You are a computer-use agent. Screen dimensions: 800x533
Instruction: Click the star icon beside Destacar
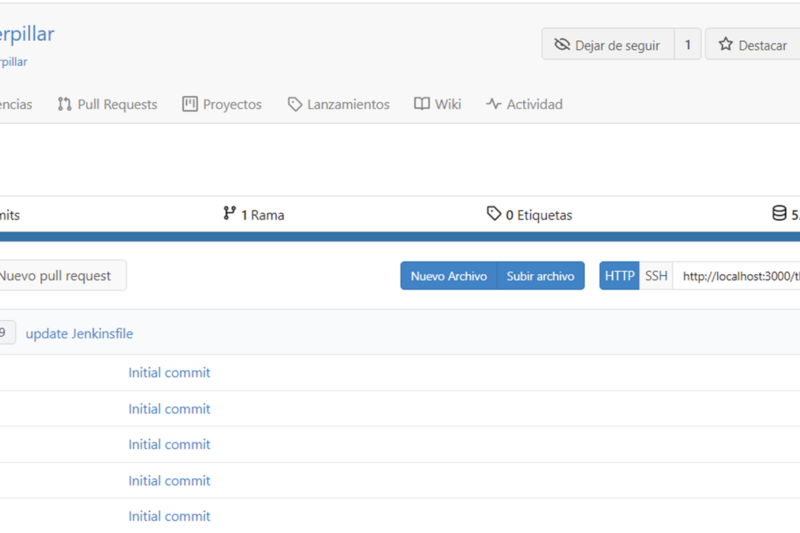pyautogui.click(x=726, y=44)
